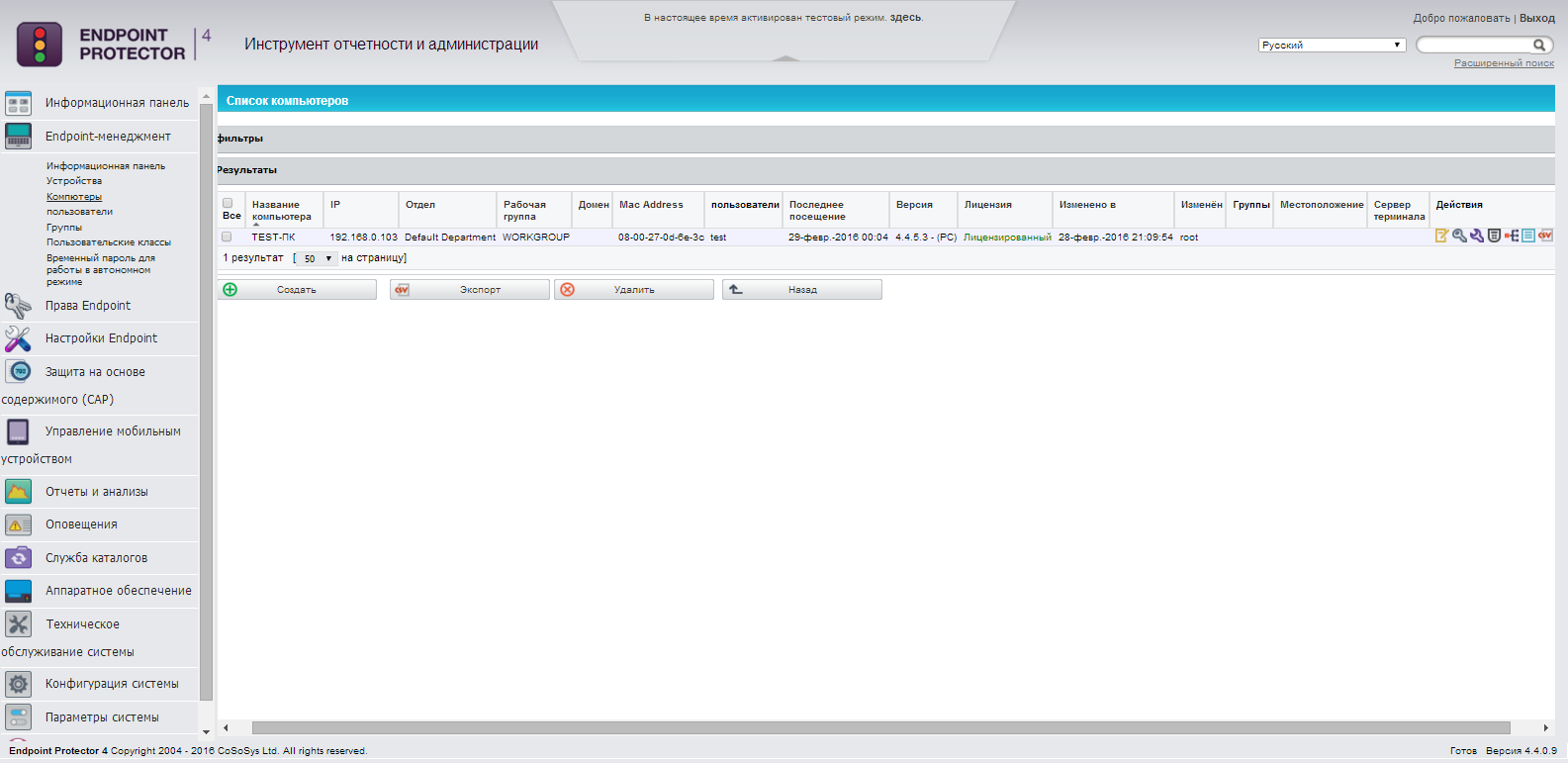This screenshot has height=763, width=1568.
Task: Open Расширенный поиск link
Action: pyautogui.click(x=1504, y=63)
